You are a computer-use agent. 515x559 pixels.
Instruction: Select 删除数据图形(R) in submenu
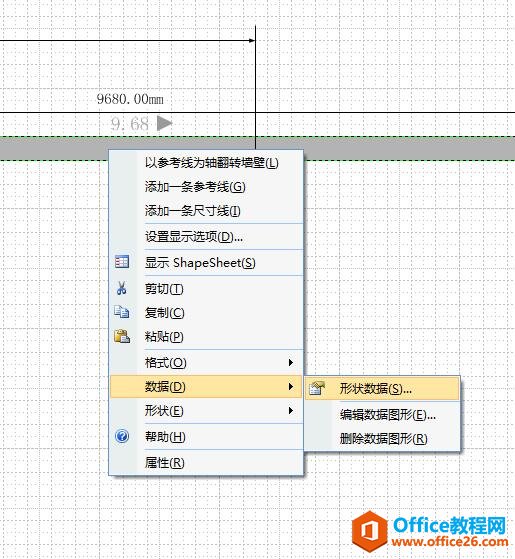pos(382,439)
